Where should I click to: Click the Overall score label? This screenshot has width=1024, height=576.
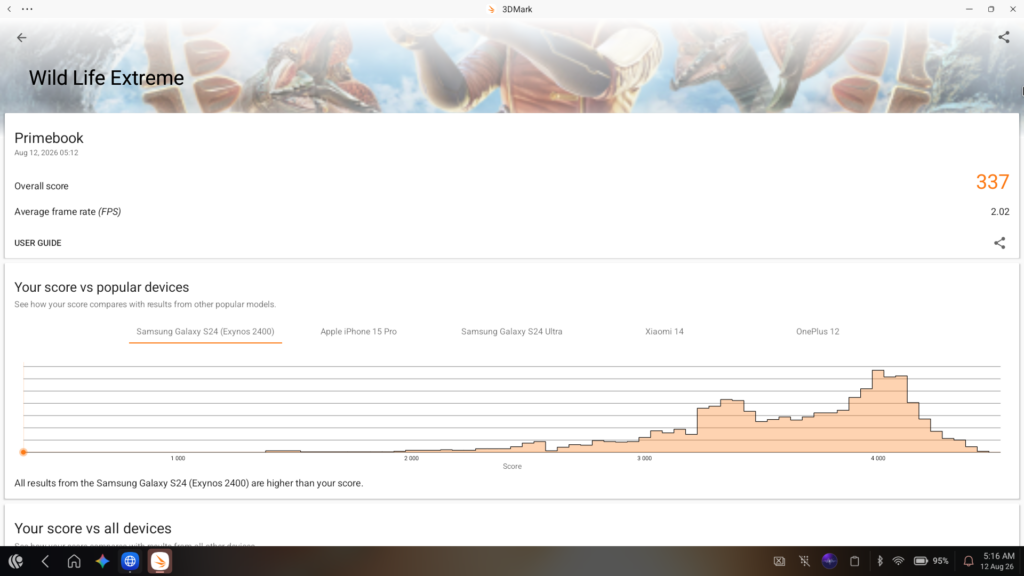(x=41, y=186)
